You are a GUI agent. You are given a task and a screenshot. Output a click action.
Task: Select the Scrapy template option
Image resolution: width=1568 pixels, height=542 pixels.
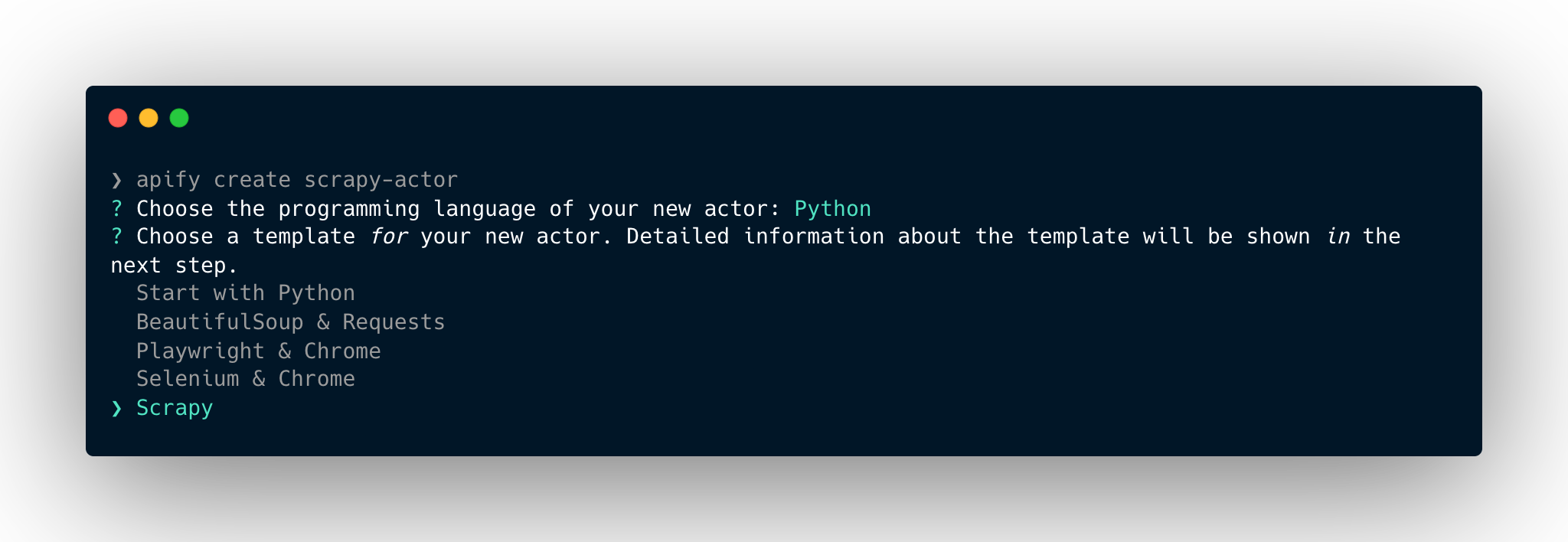coord(175,408)
